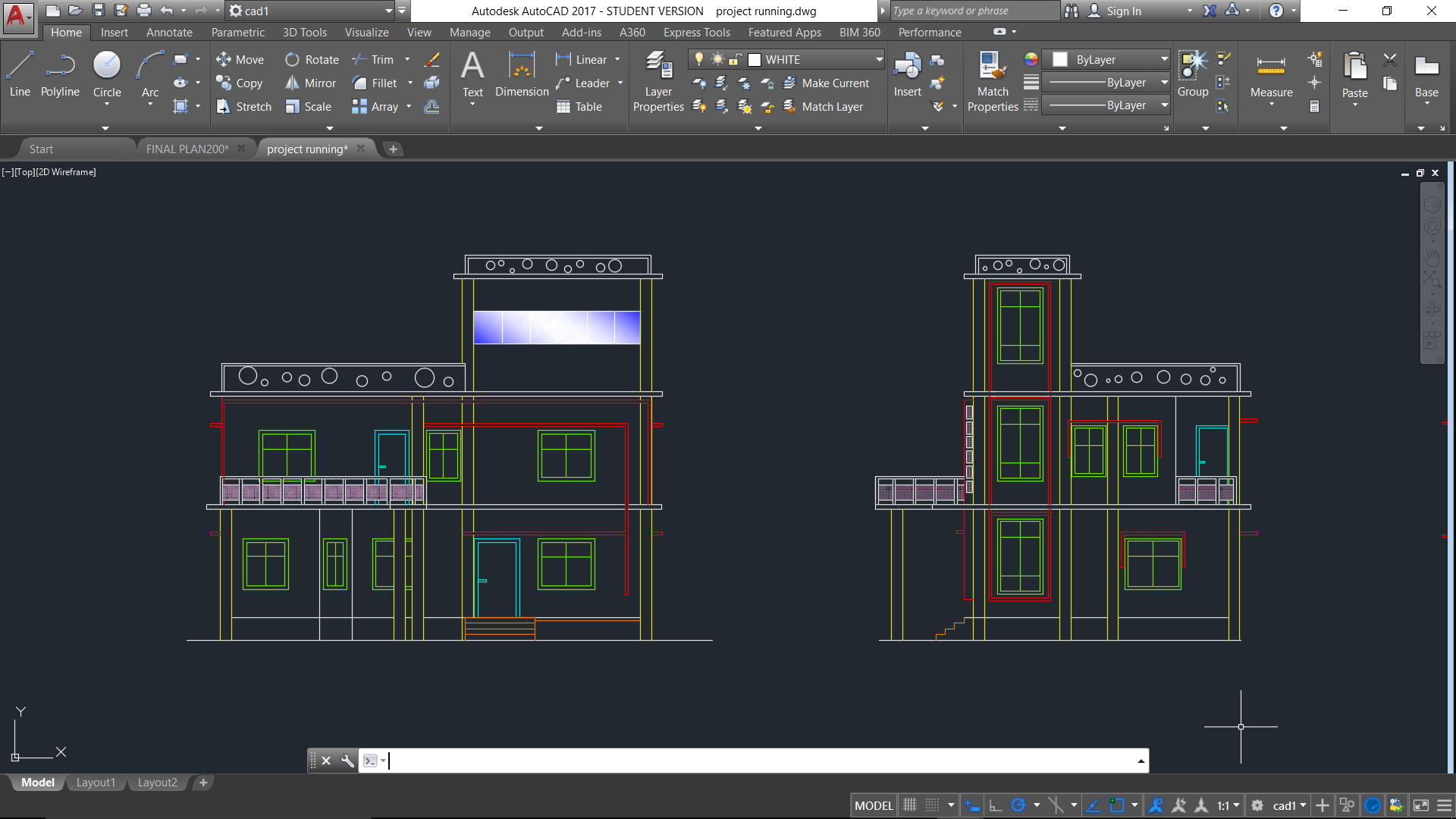The image size is (1456, 819).
Task: Click the Match Properties icon
Action: tap(993, 82)
